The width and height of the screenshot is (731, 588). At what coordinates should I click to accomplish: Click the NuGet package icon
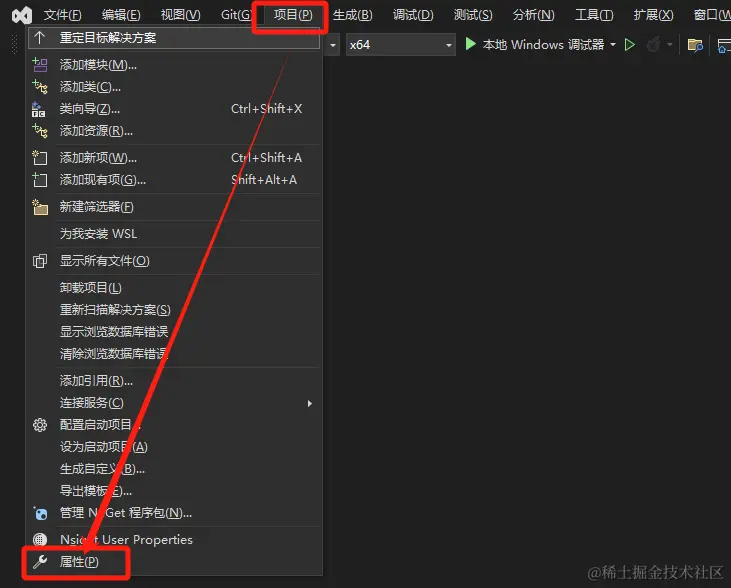[40, 513]
